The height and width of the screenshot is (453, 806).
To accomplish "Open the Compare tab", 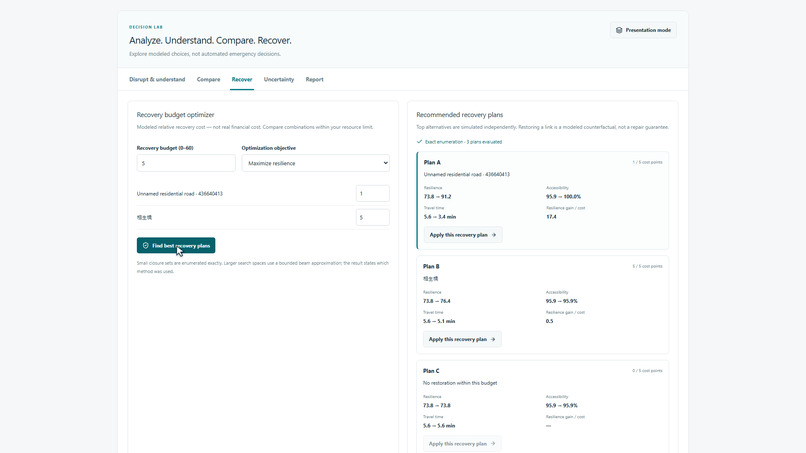I will [x=208, y=80].
